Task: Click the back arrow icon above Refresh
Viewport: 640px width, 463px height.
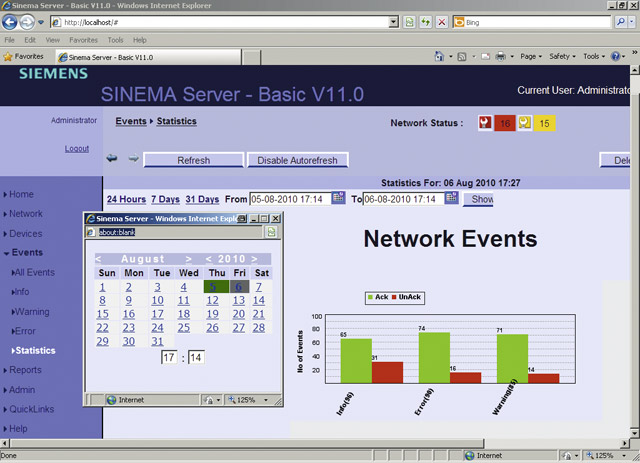Action: tap(112, 159)
